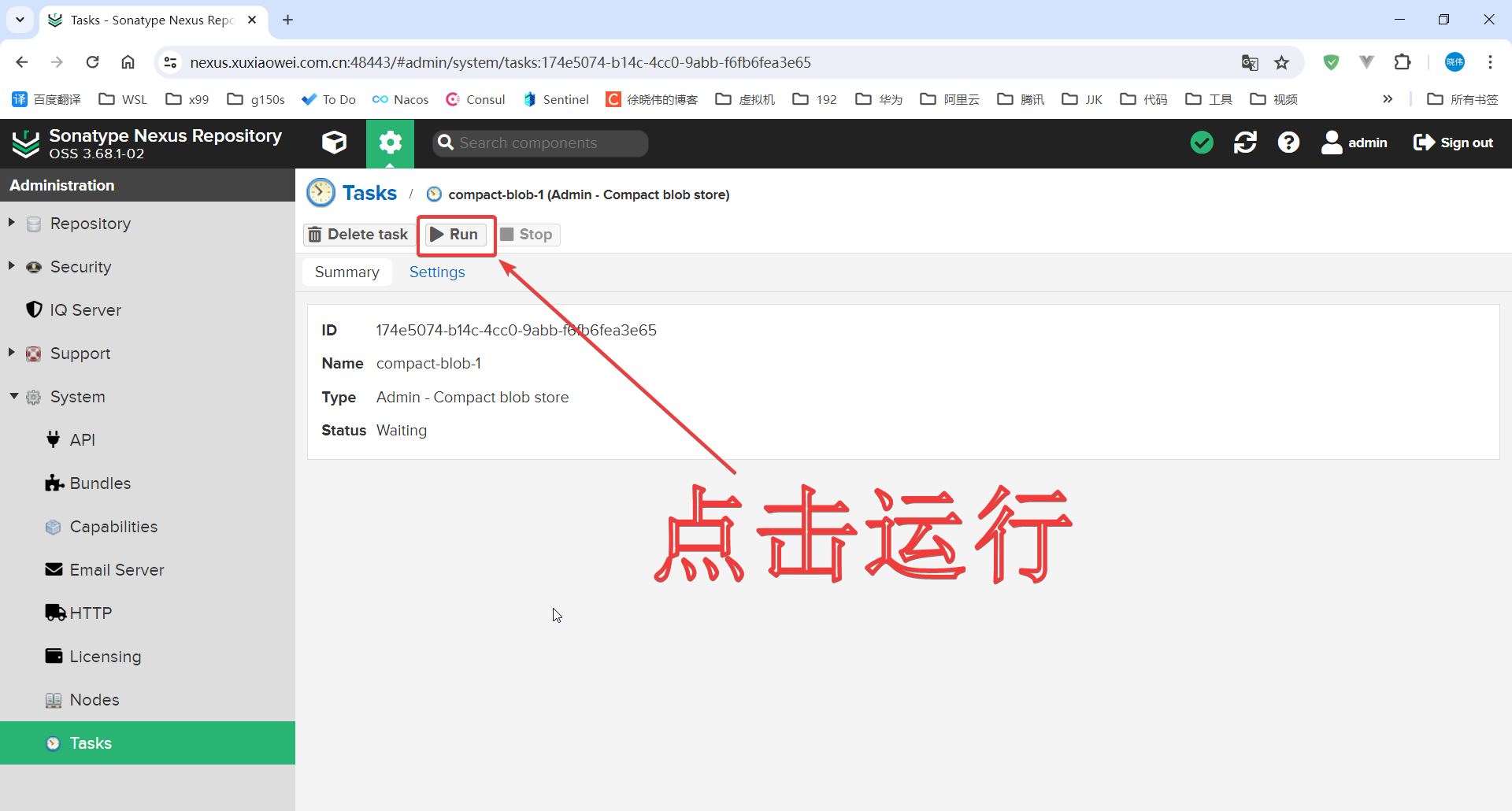The width and height of the screenshot is (1512, 811).
Task: Click the admin user account icon
Action: tap(1332, 143)
